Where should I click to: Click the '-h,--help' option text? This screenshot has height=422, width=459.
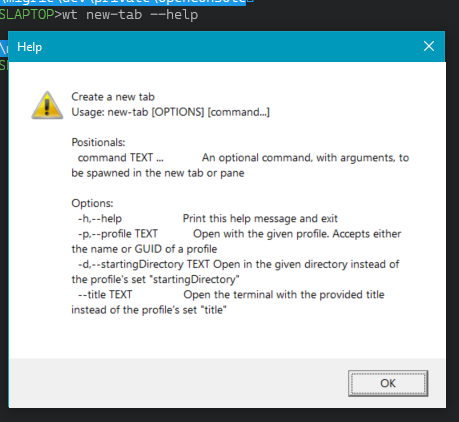coord(100,219)
